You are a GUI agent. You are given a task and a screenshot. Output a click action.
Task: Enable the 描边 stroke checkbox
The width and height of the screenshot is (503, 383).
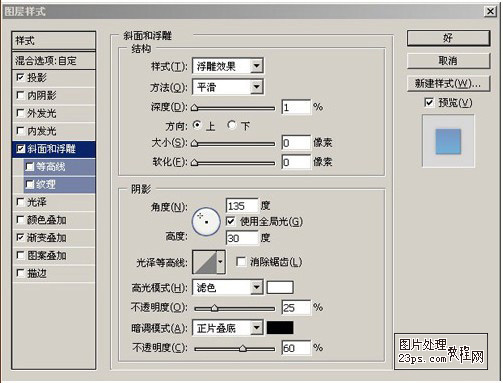pos(20,273)
